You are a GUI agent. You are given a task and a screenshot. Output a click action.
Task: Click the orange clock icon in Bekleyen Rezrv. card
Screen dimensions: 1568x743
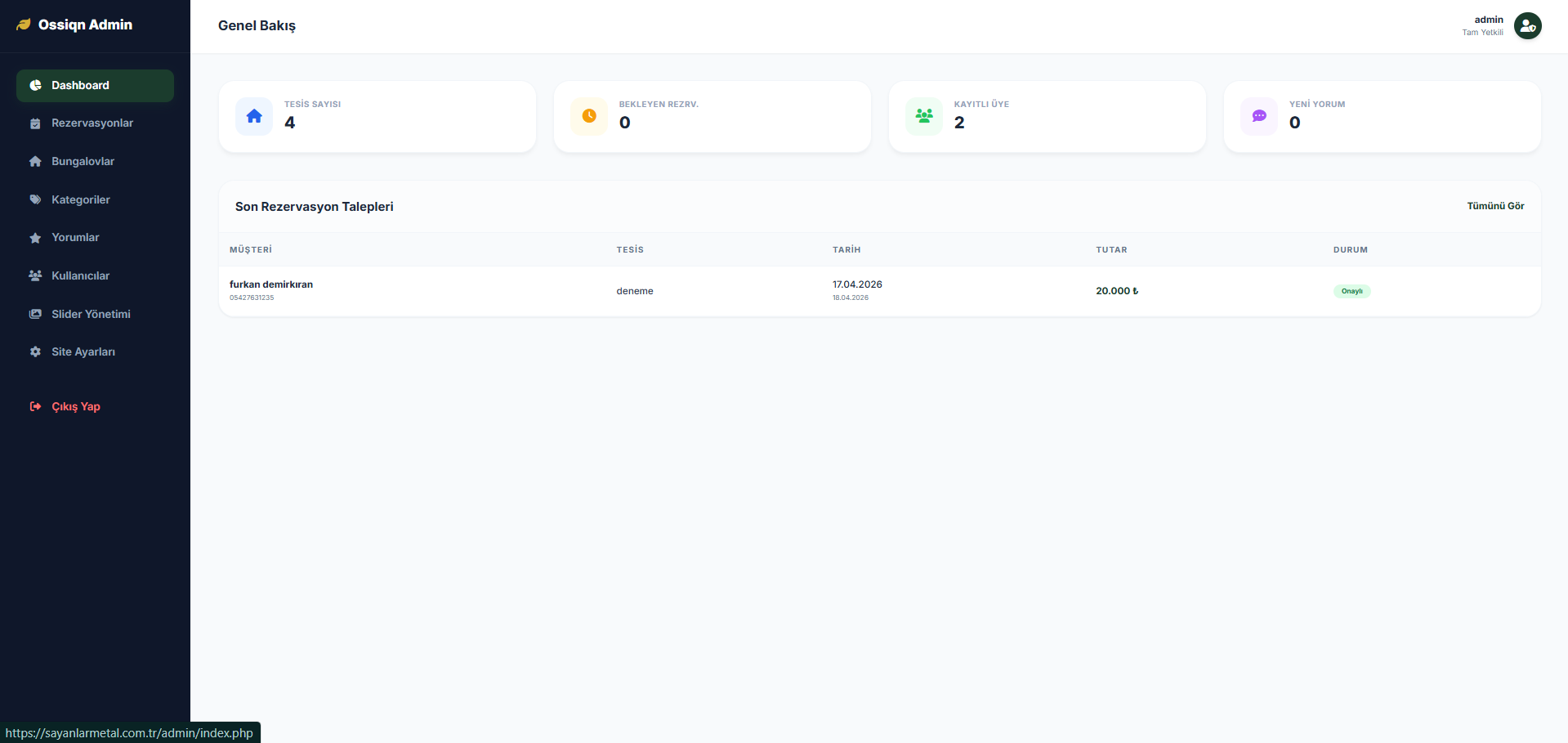[x=589, y=116]
